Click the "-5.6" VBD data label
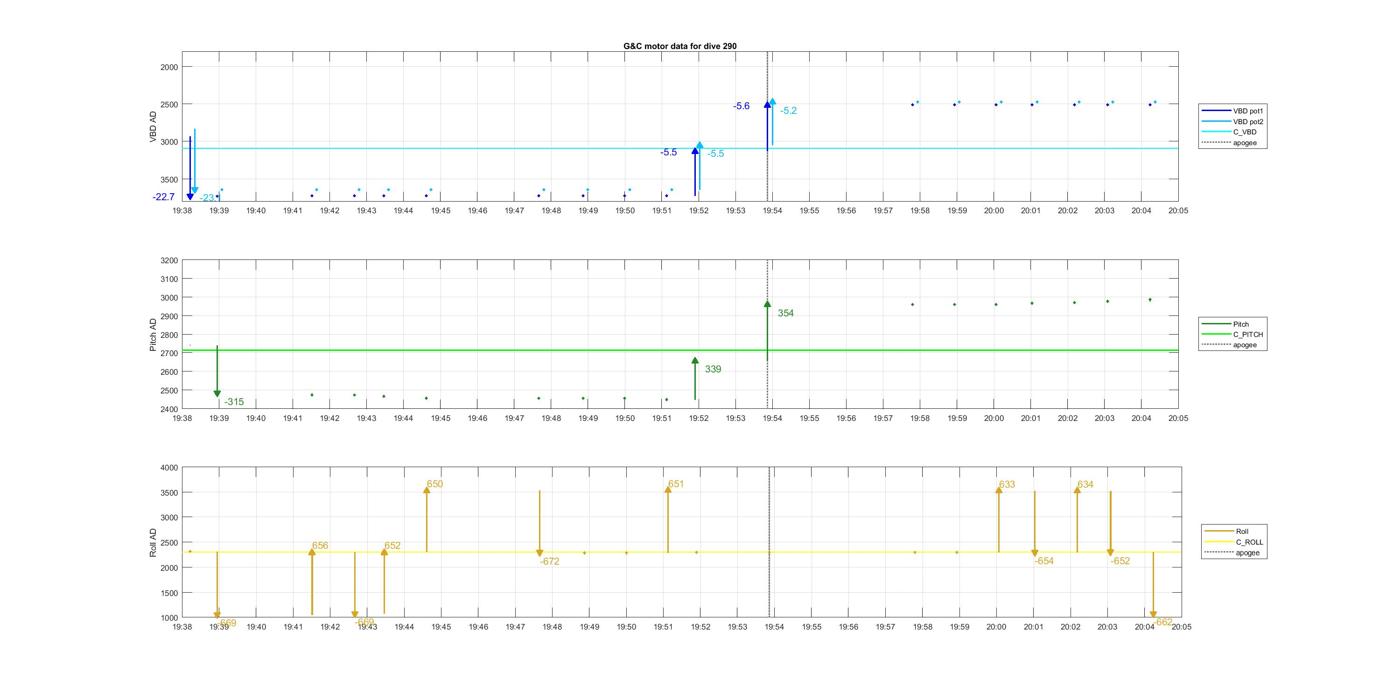Viewport: 1400px width, 693px height. [x=741, y=106]
